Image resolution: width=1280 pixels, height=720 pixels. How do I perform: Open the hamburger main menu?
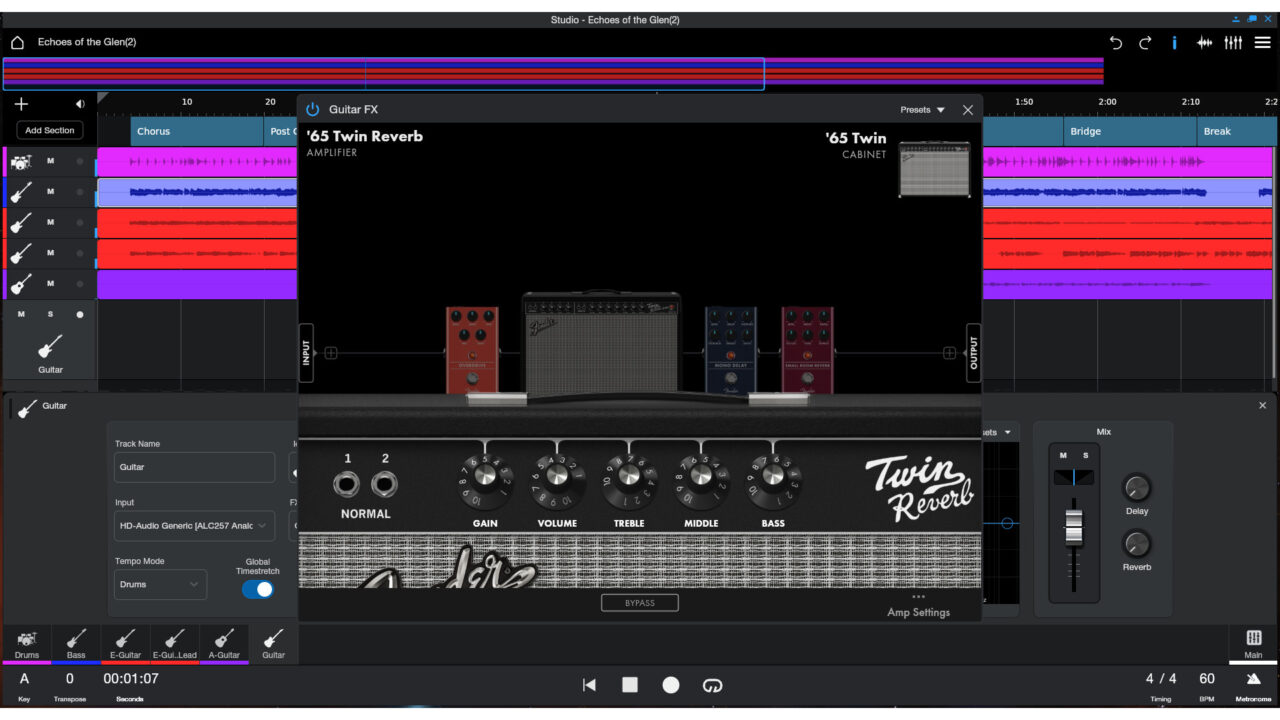1263,43
